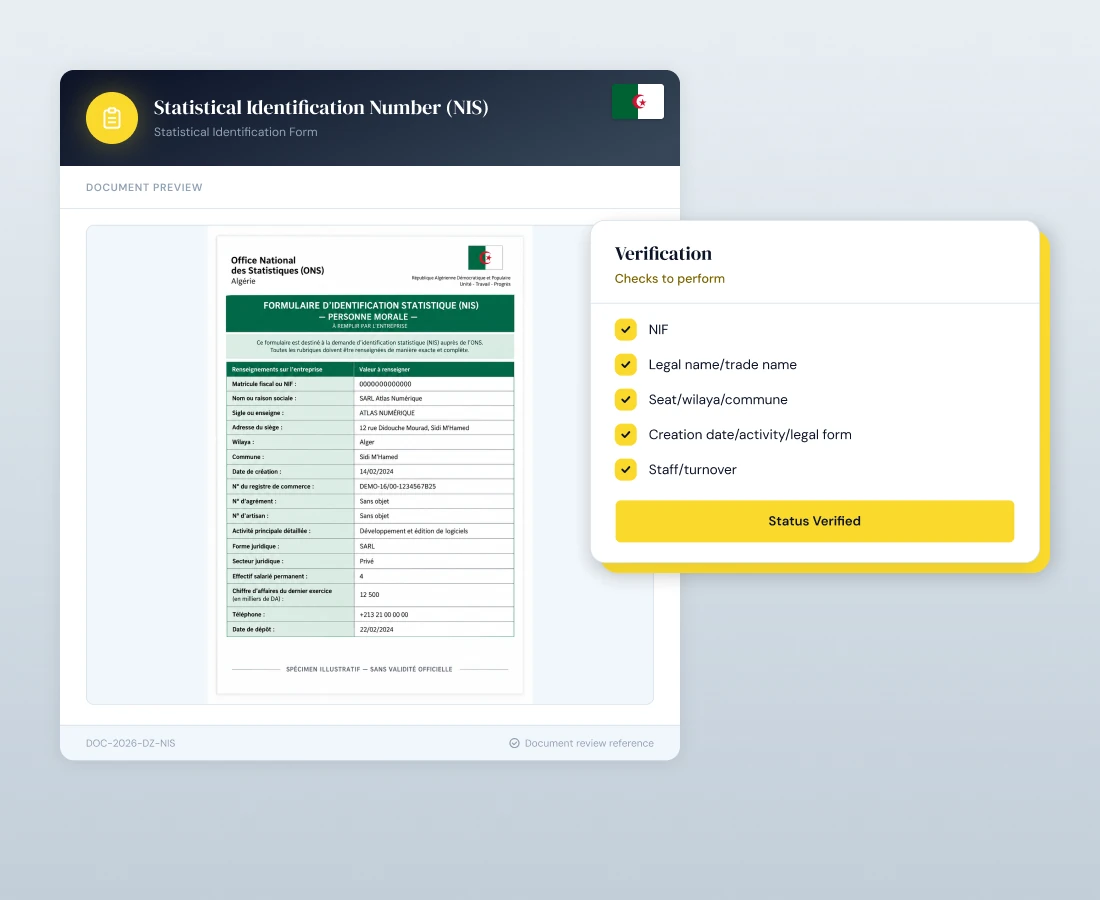Image resolution: width=1100 pixels, height=900 pixels.
Task: Click the SPÉCIMEN ILLUSTRATIF footer note
Action: click(369, 669)
